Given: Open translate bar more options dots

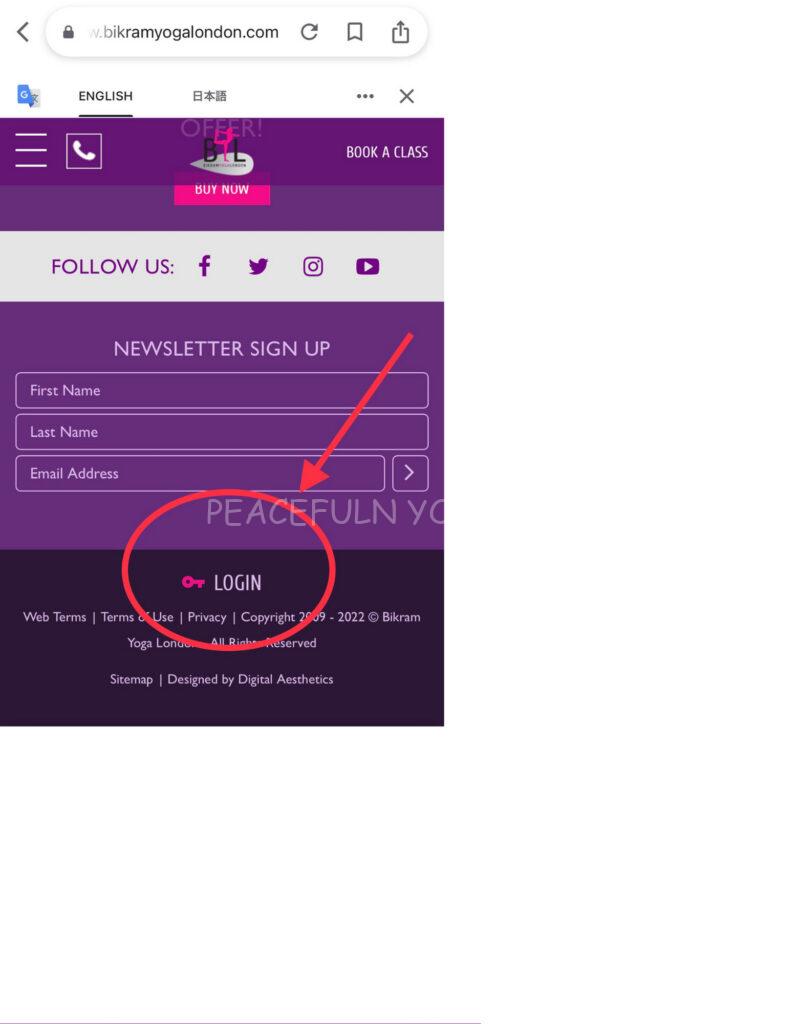Looking at the screenshot, I should [365, 96].
